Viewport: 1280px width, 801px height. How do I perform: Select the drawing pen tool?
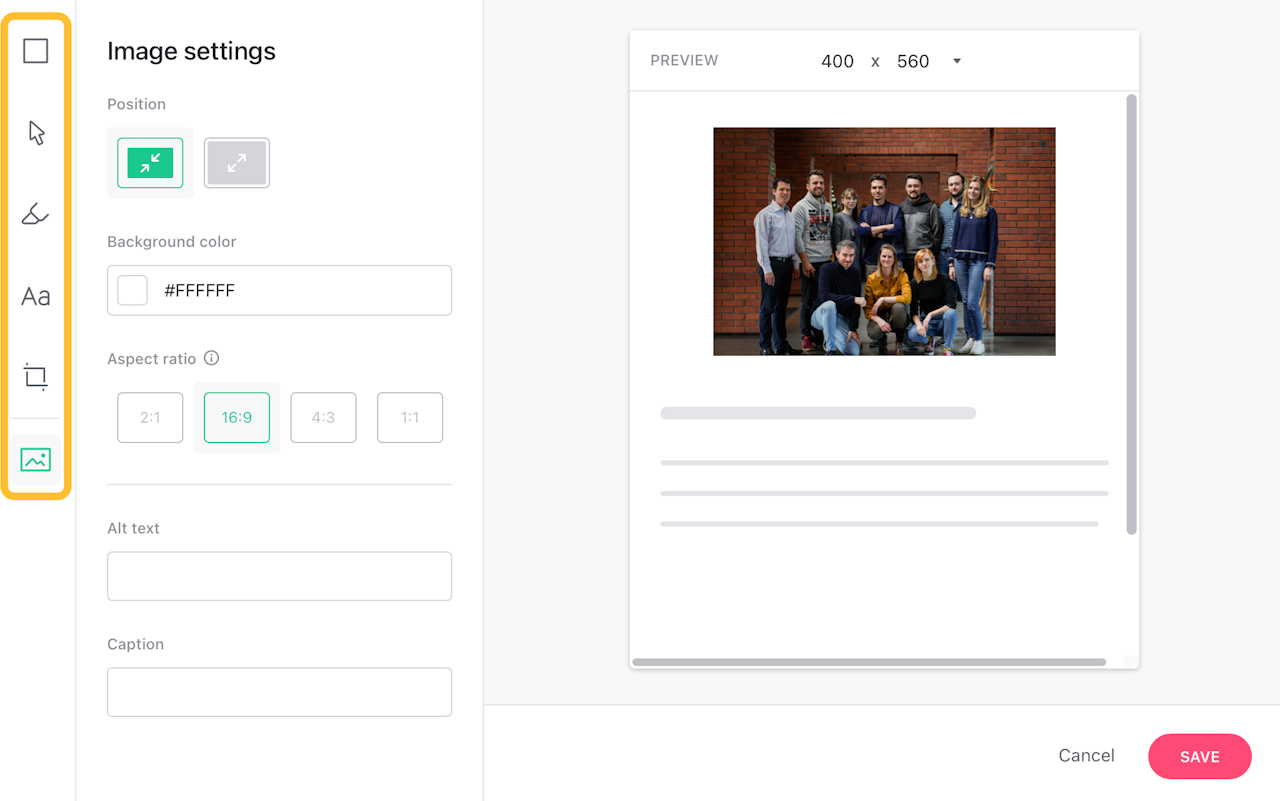pyautogui.click(x=35, y=214)
